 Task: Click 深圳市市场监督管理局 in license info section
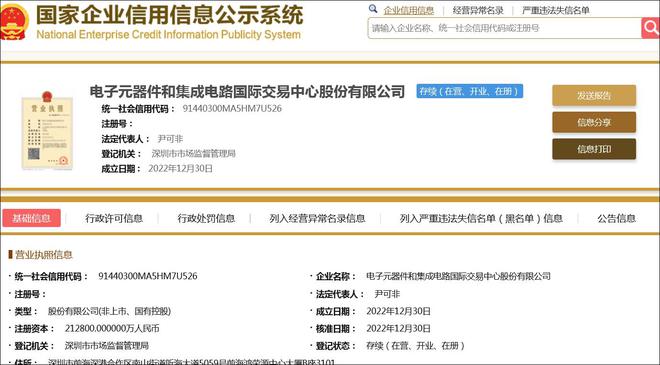coord(106,346)
